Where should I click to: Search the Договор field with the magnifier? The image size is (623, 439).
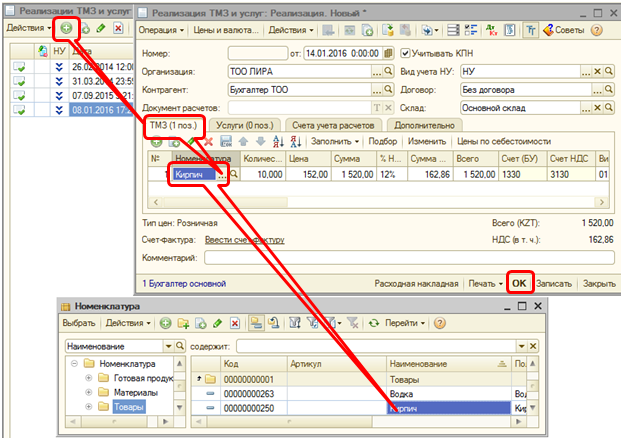608,90
